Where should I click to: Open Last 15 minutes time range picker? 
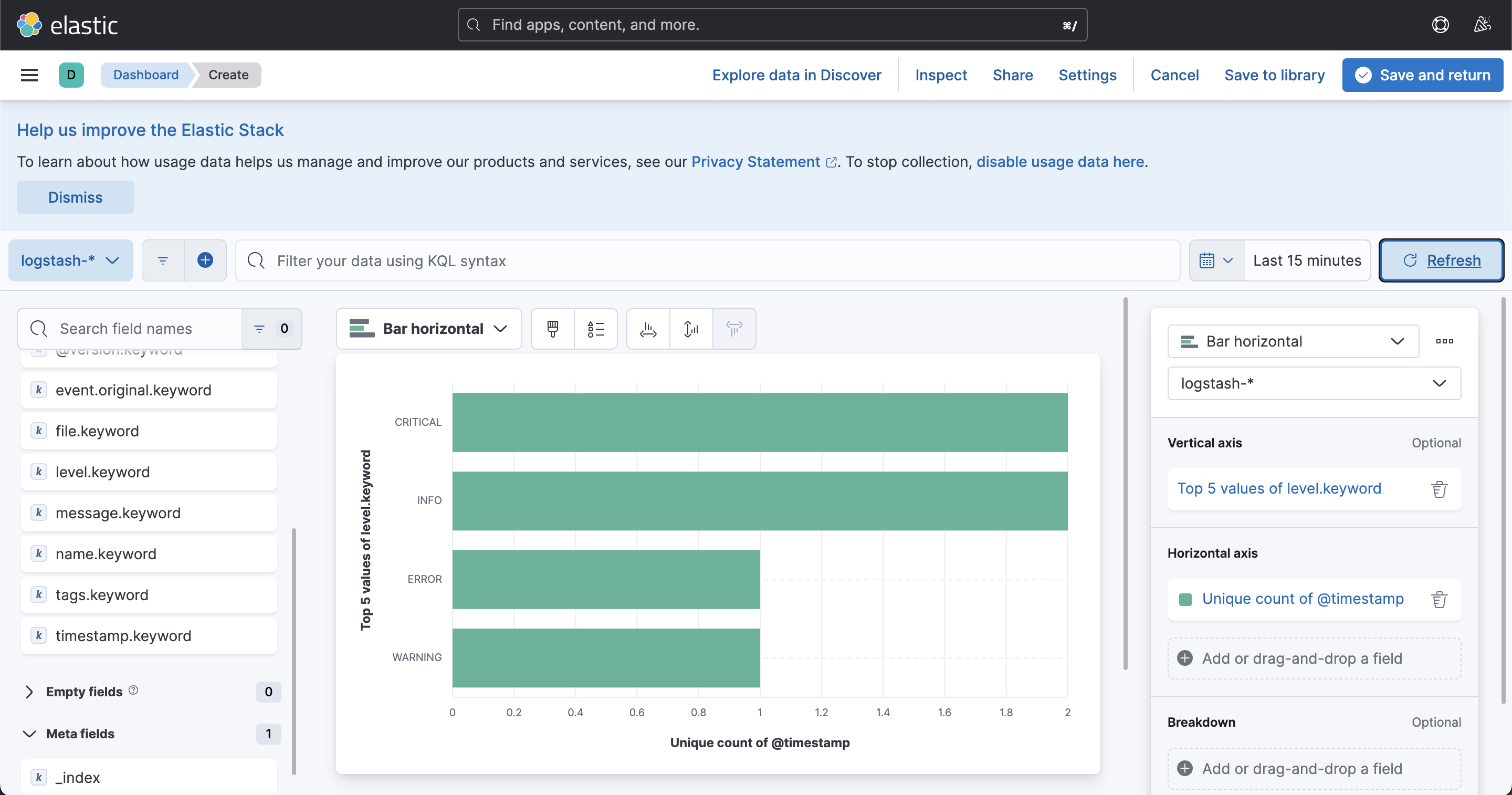(x=1307, y=260)
